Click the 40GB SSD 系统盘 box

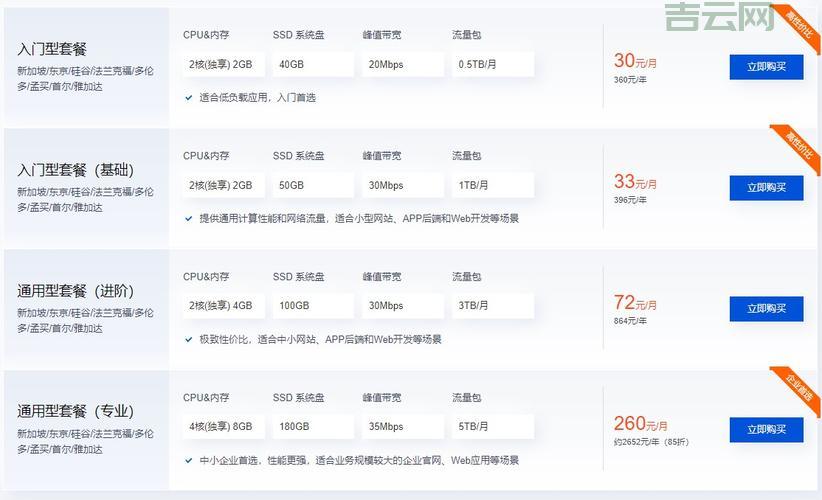(313, 65)
